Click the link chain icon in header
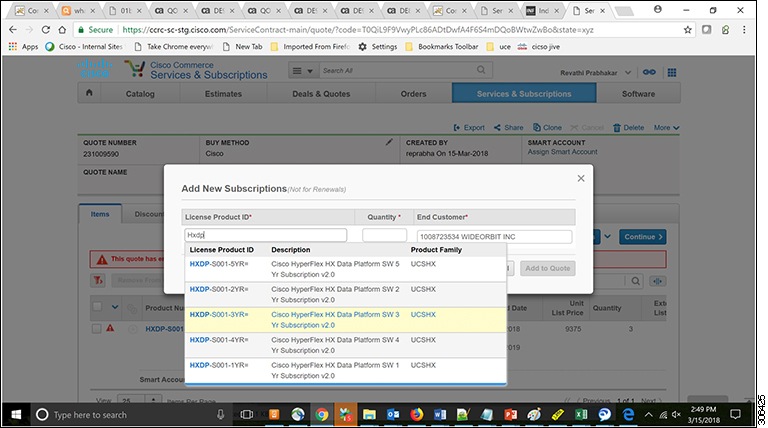Image resolution: width=768 pixels, height=428 pixels. point(649,72)
